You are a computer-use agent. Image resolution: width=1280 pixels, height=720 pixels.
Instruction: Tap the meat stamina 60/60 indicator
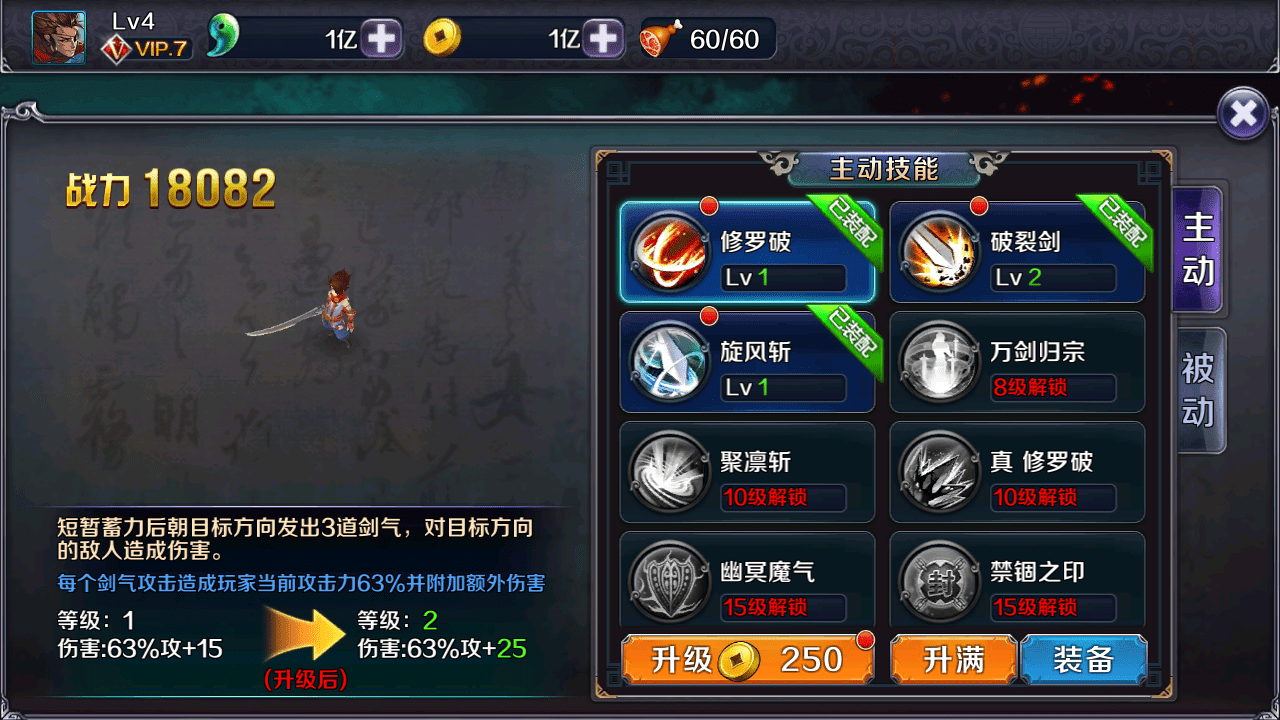point(707,39)
